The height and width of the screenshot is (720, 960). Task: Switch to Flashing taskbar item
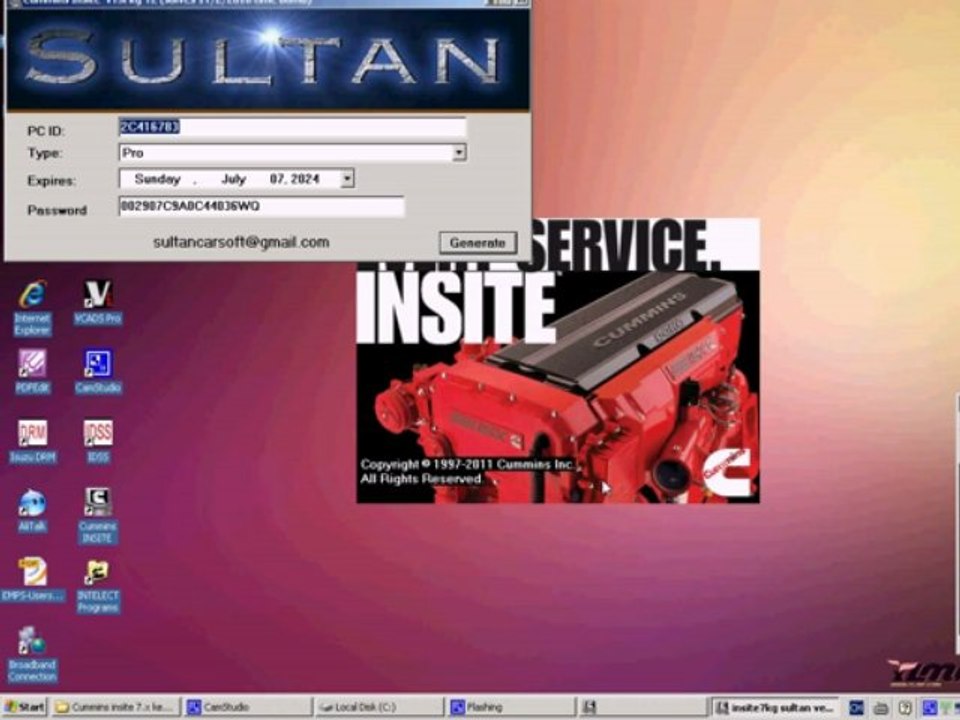(511, 707)
